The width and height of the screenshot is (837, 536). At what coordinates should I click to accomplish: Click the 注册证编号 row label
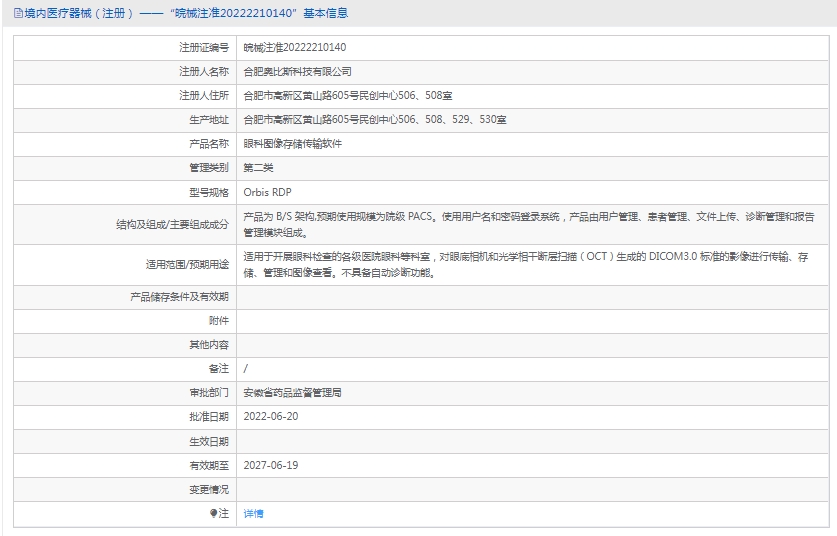(x=204, y=47)
